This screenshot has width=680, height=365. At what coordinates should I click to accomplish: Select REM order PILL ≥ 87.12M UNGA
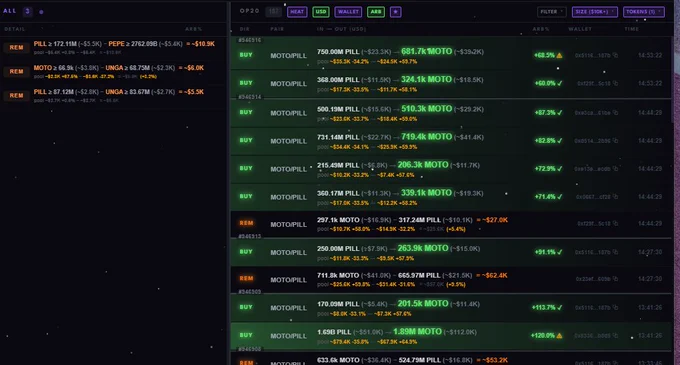tap(114, 95)
